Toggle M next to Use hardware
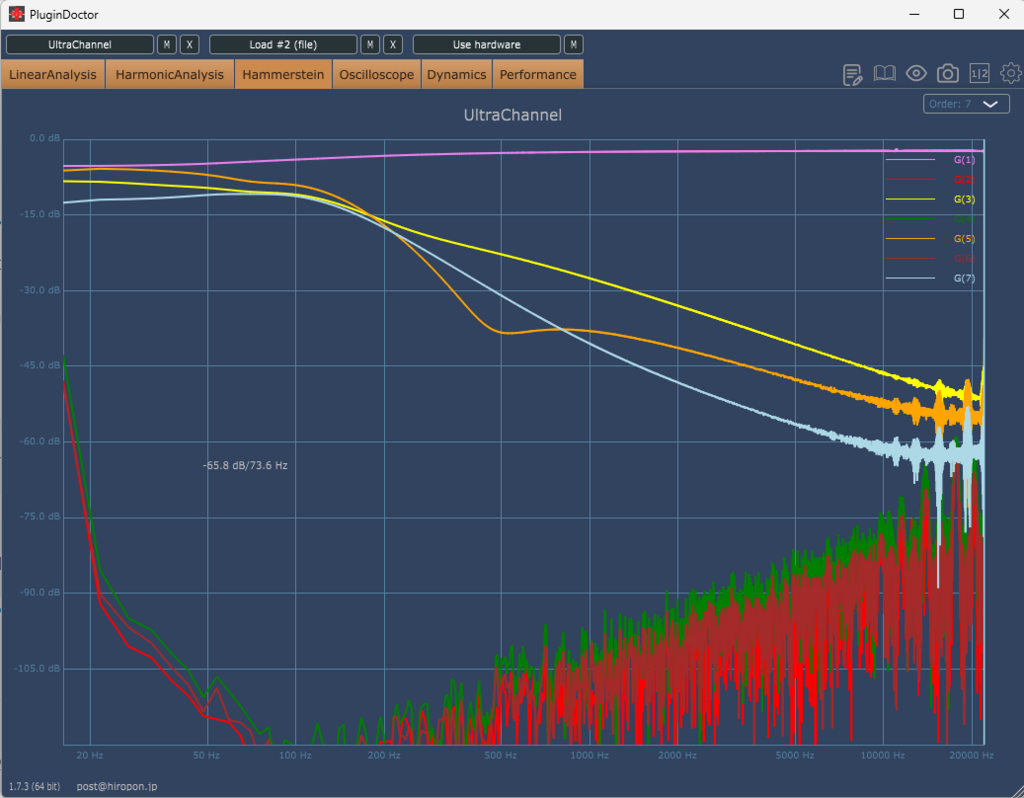Image resolution: width=1024 pixels, height=798 pixels. tap(573, 44)
